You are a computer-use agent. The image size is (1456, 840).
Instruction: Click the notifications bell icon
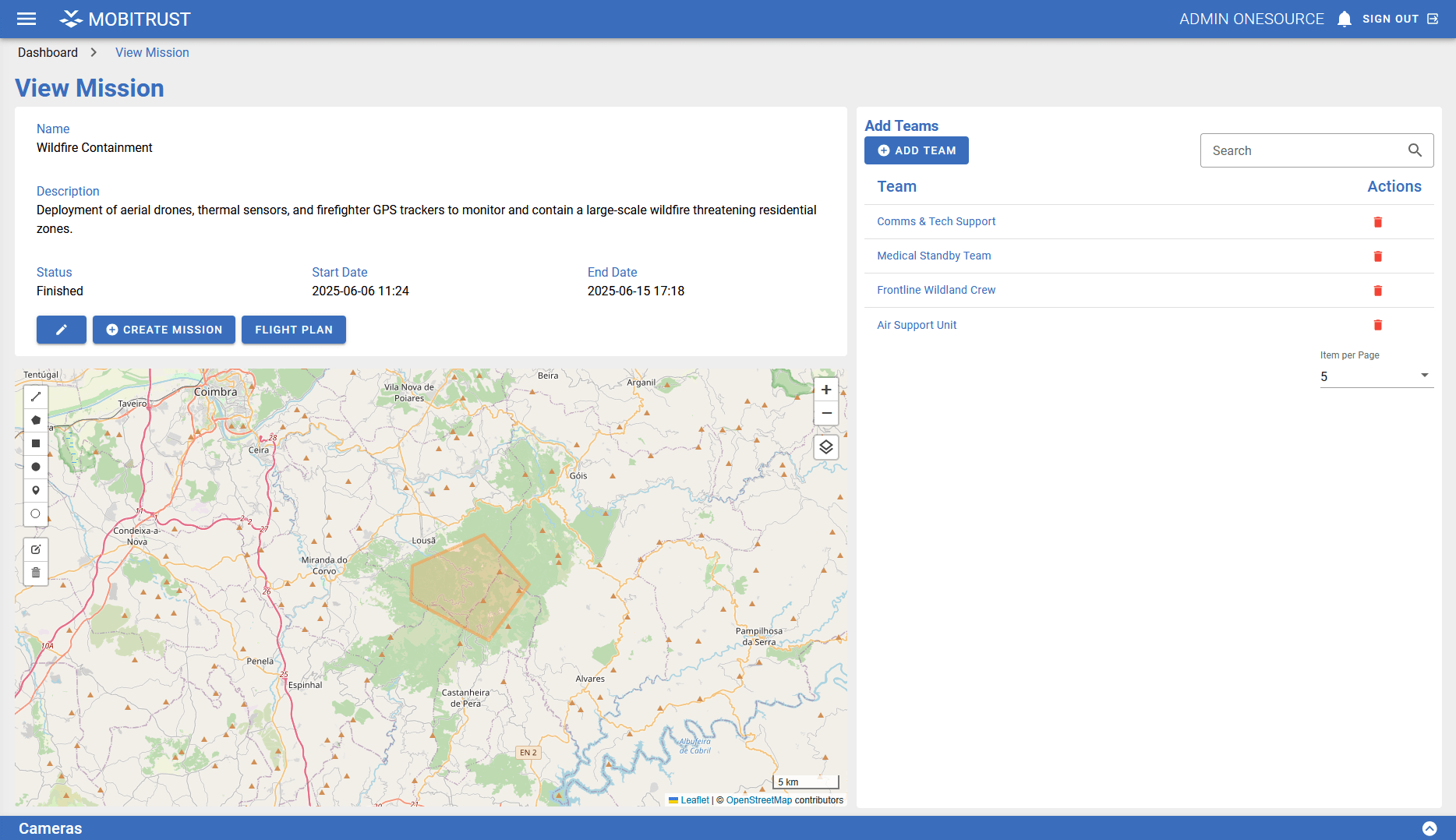click(1344, 19)
